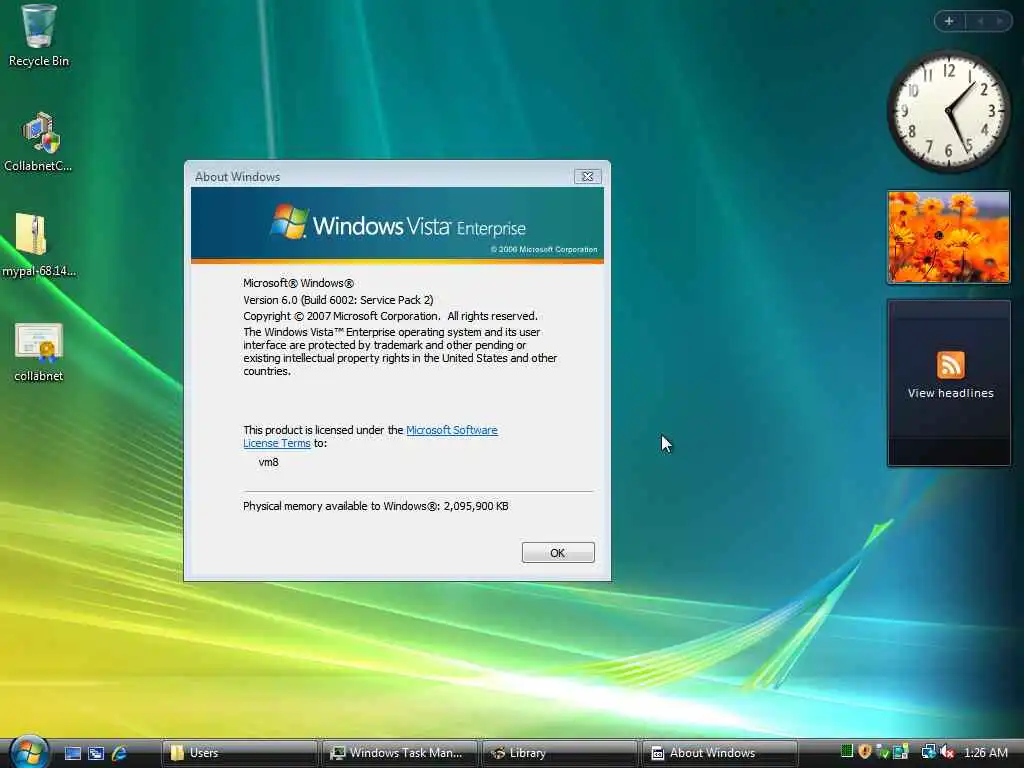Image resolution: width=1024 pixels, height=768 pixels.
Task: Click the Task Manager CPU meter tray icon
Action: tap(847, 751)
